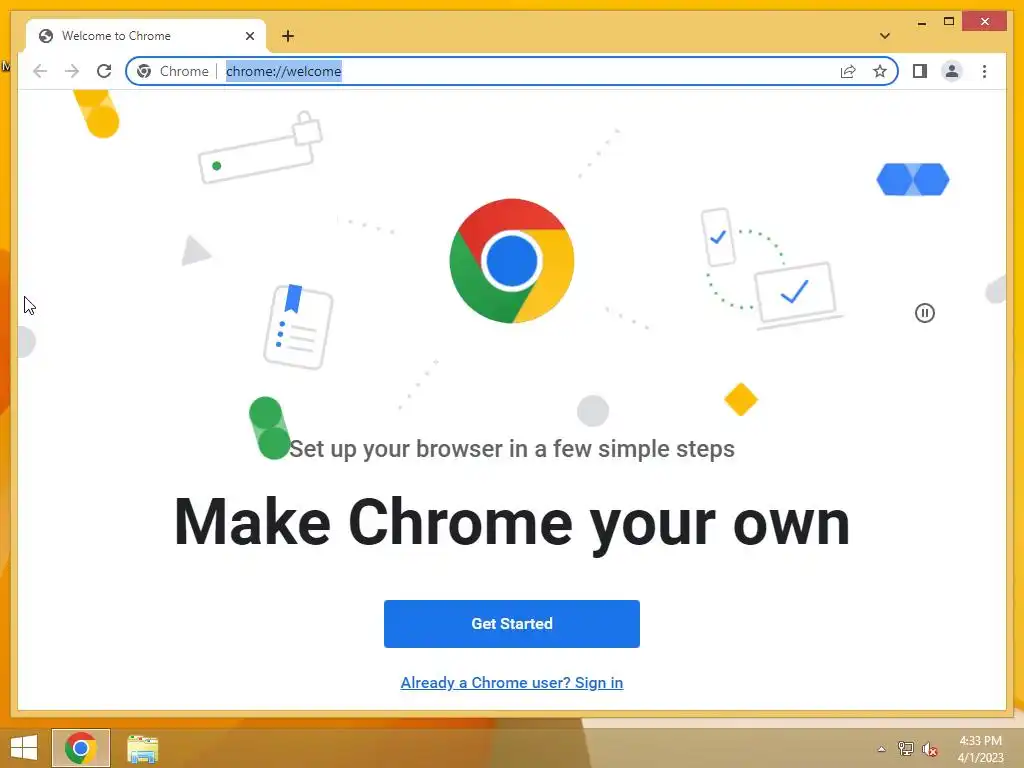Maximize the Chrome window

949,22
